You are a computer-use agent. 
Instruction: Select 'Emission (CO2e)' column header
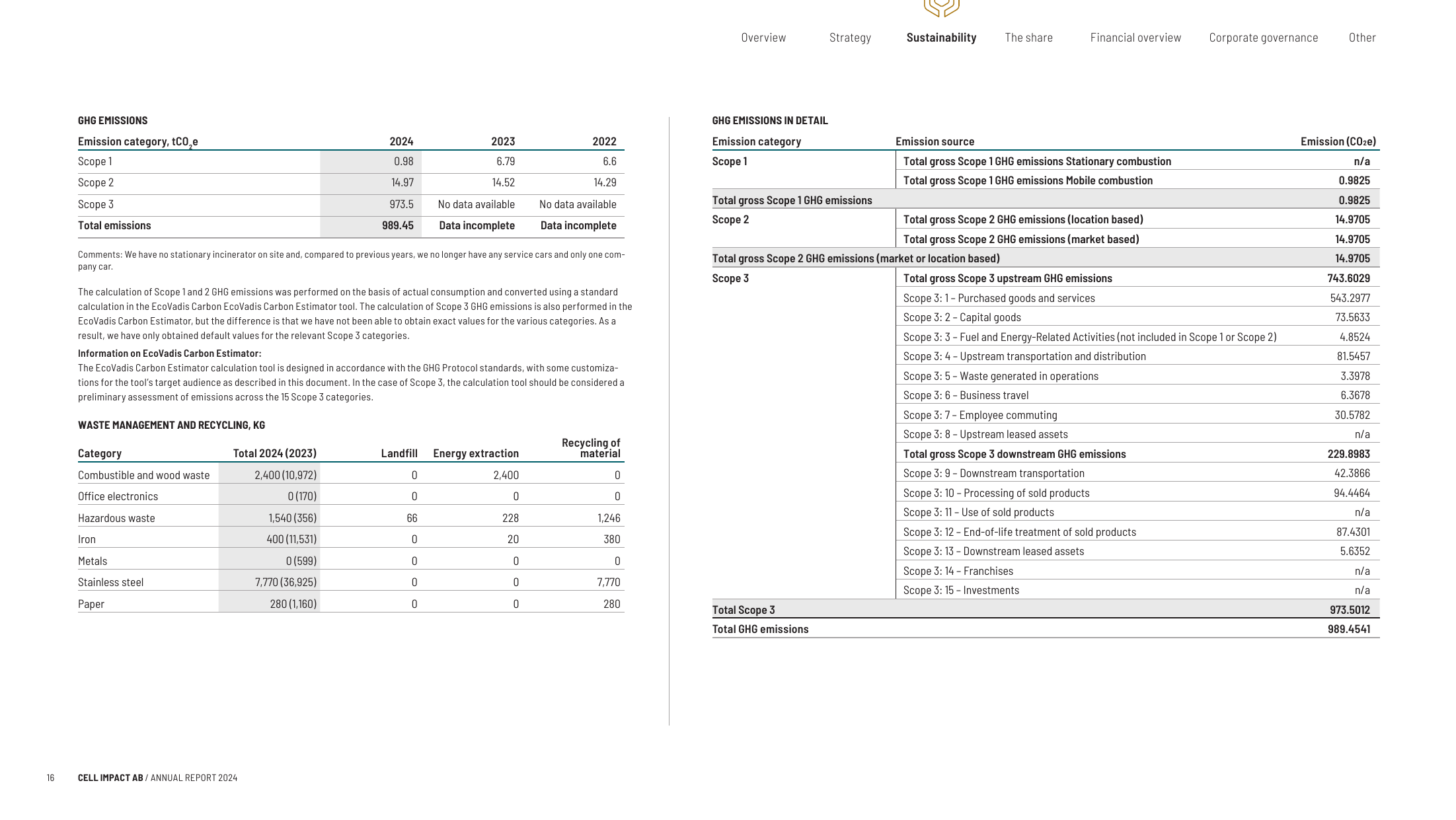(x=1338, y=141)
